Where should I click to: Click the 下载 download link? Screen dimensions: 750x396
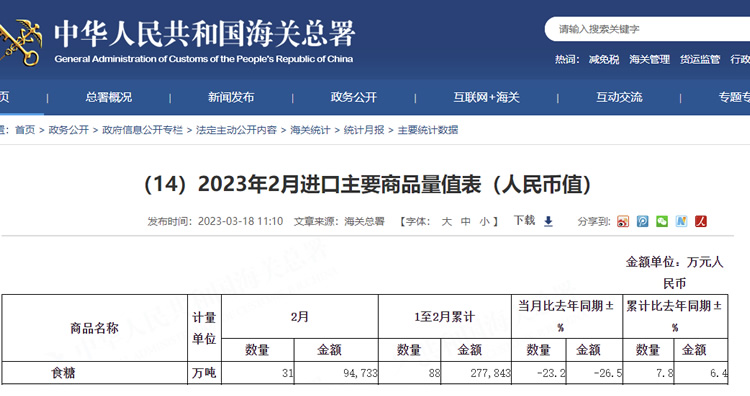point(524,220)
